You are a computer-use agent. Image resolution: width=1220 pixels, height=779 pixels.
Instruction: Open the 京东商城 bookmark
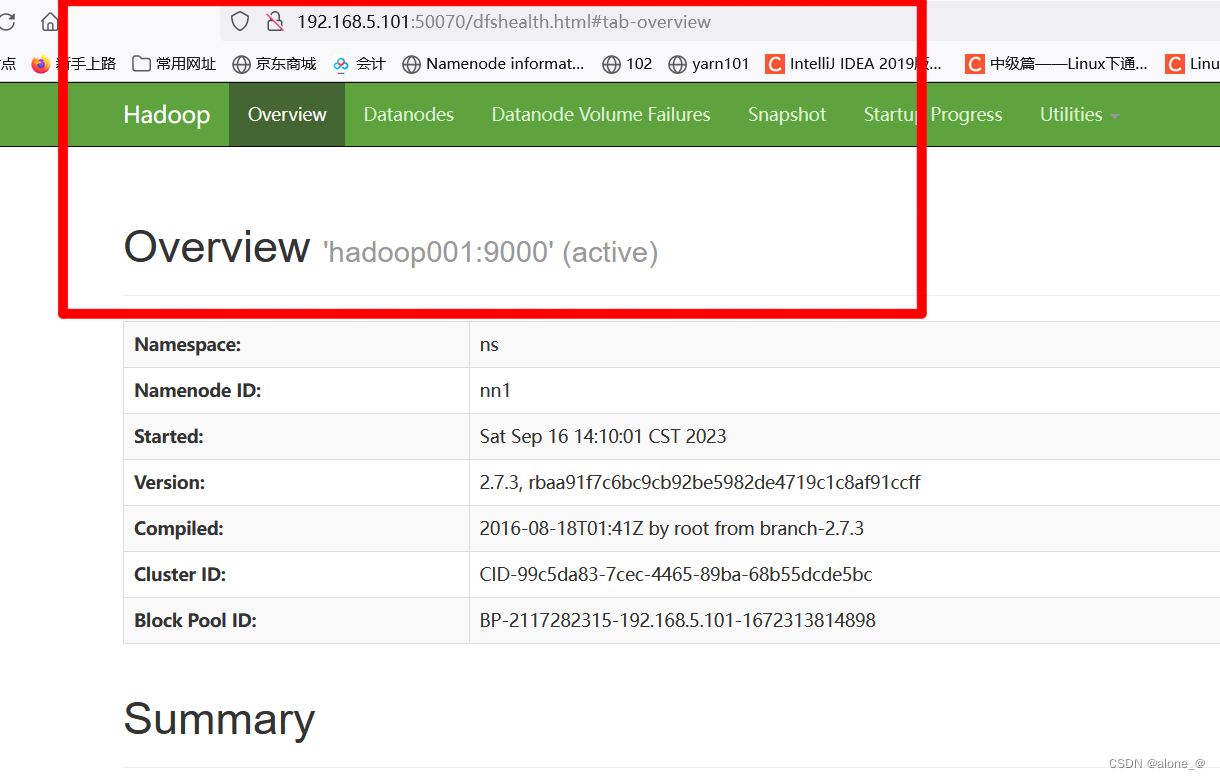click(274, 64)
